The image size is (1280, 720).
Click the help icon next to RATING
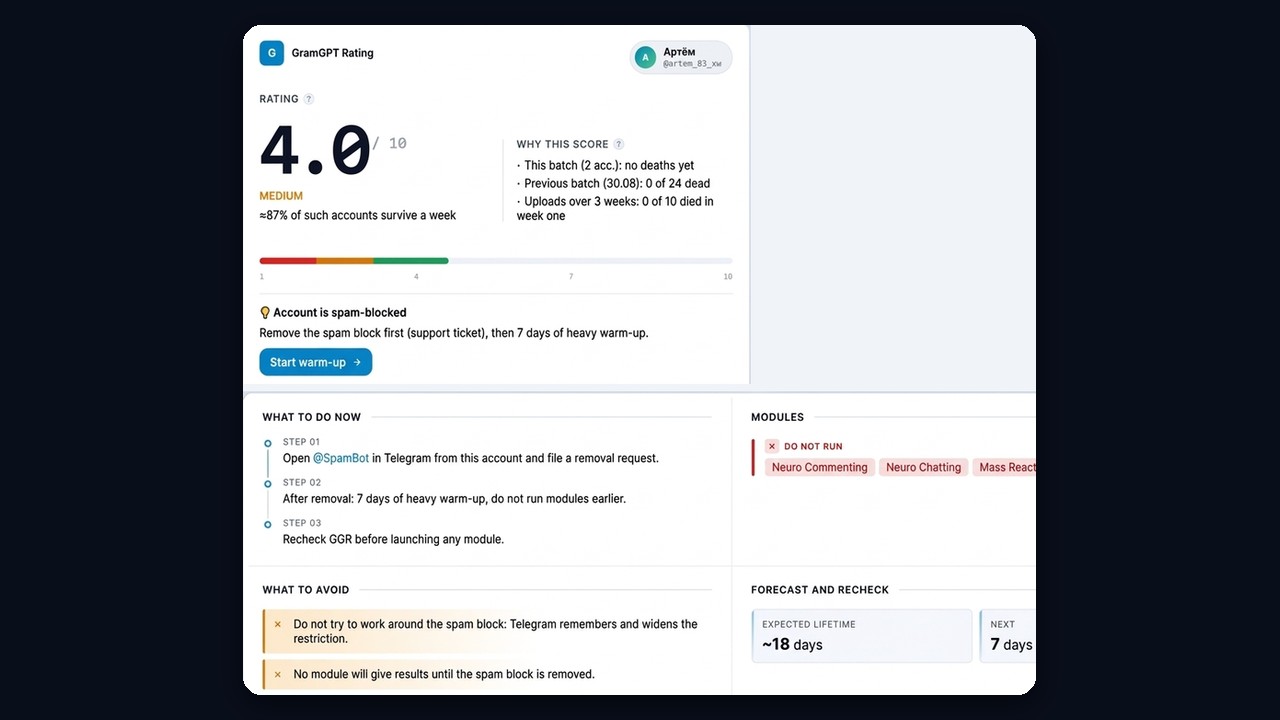pyautogui.click(x=309, y=99)
